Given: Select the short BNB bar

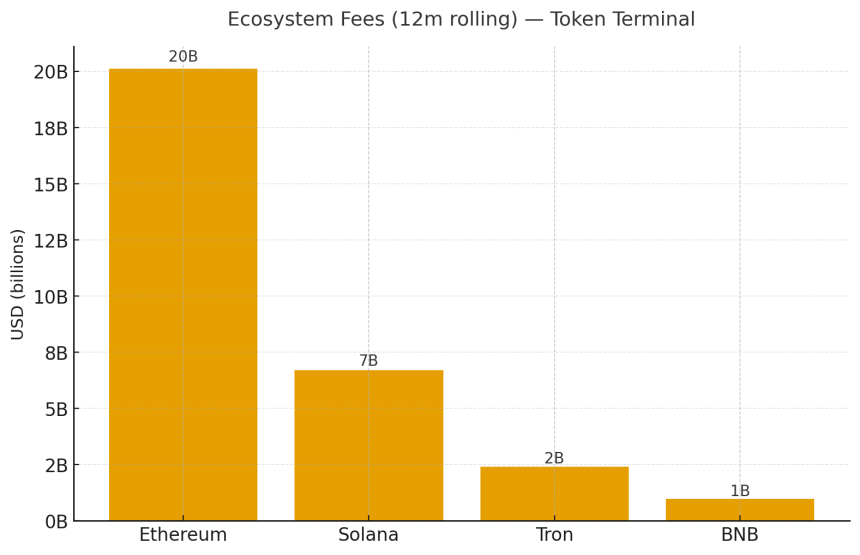Looking at the screenshot, I should (739, 509).
